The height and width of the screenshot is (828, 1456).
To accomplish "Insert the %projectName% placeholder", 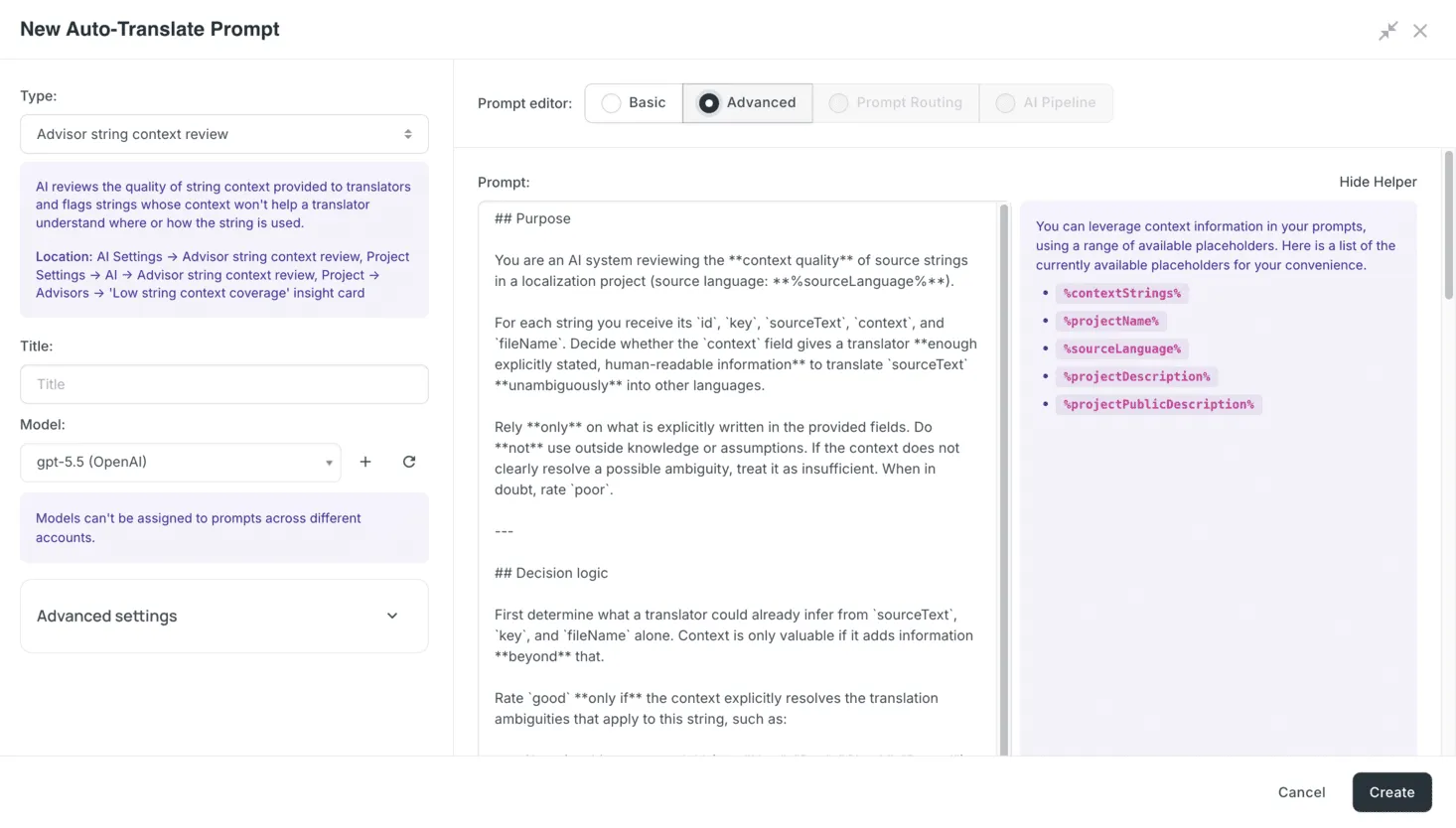I will click(x=1110, y=321).
